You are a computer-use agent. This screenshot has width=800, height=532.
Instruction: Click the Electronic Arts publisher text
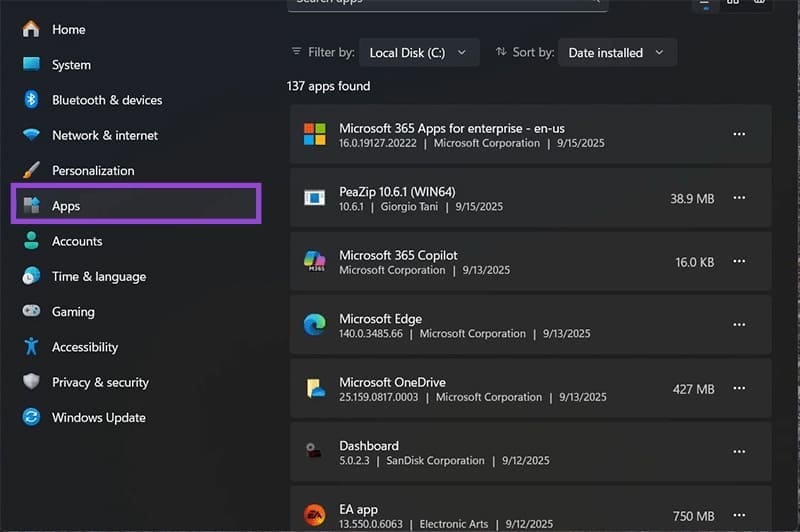pyautogui.click(x=454, y=524)
